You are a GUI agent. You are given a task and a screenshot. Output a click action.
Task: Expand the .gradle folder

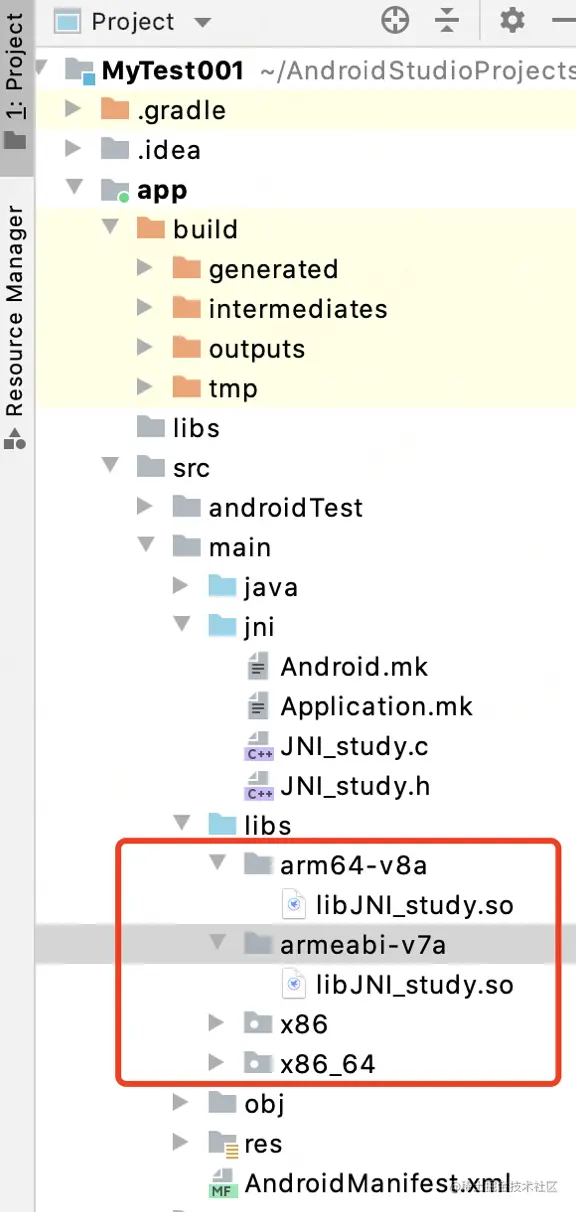coord(73,110)
